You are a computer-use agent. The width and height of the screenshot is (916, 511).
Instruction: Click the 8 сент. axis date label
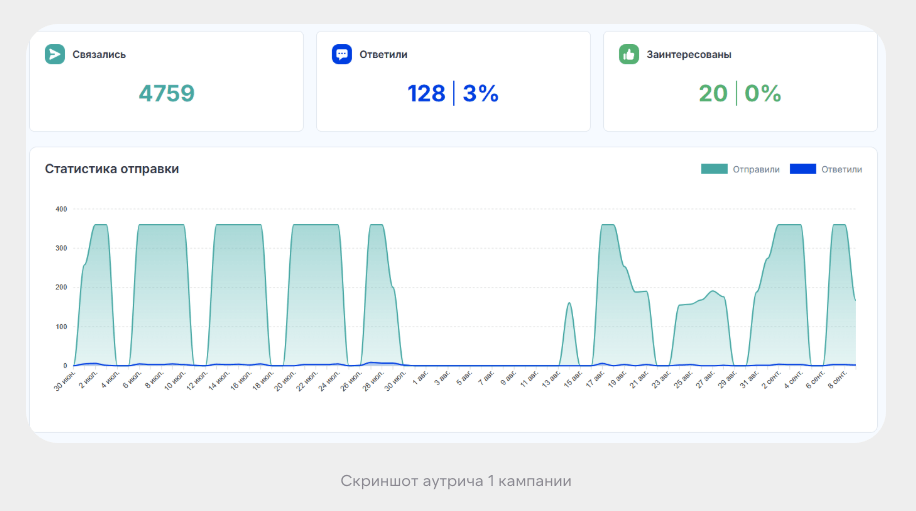coord(838,380)
